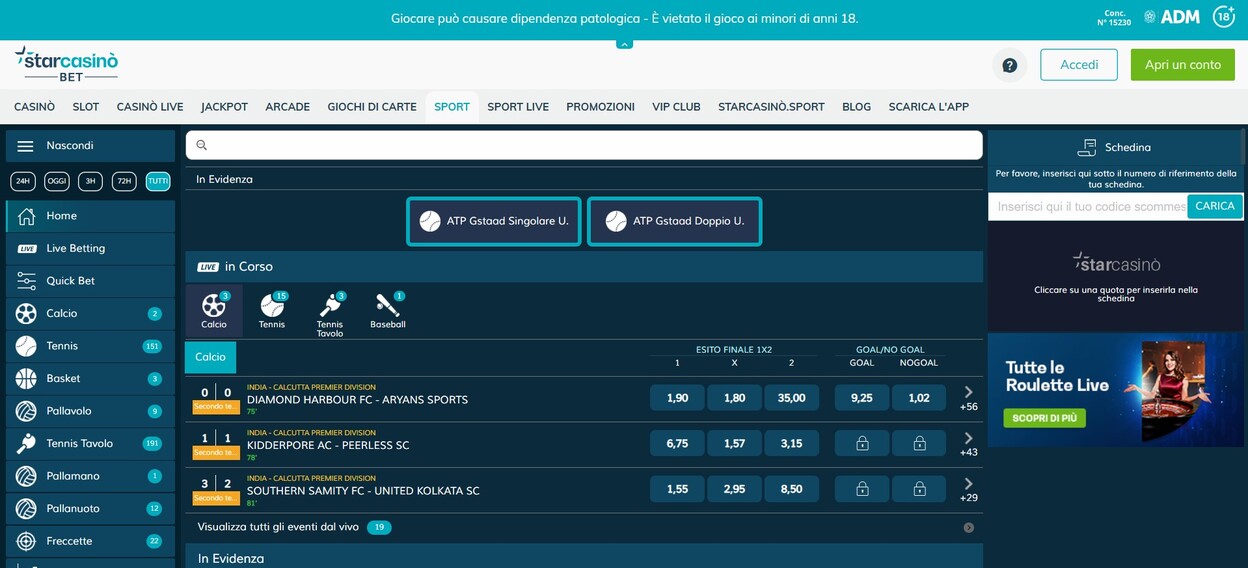
Task: Open arrow next to Visualizza tutti gli eventi
Action: pos(968,527)
